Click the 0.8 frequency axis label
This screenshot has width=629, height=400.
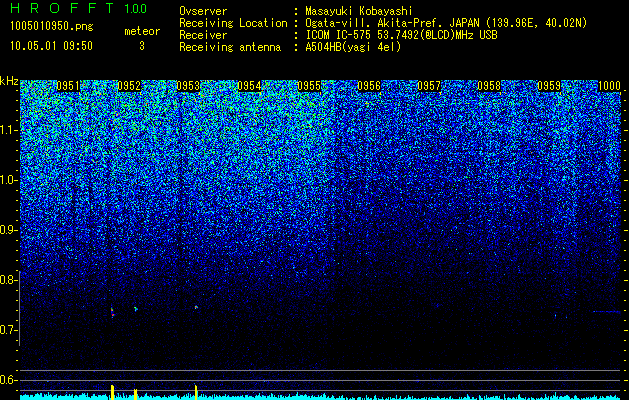pyautogui.click(x=7, y=280)
